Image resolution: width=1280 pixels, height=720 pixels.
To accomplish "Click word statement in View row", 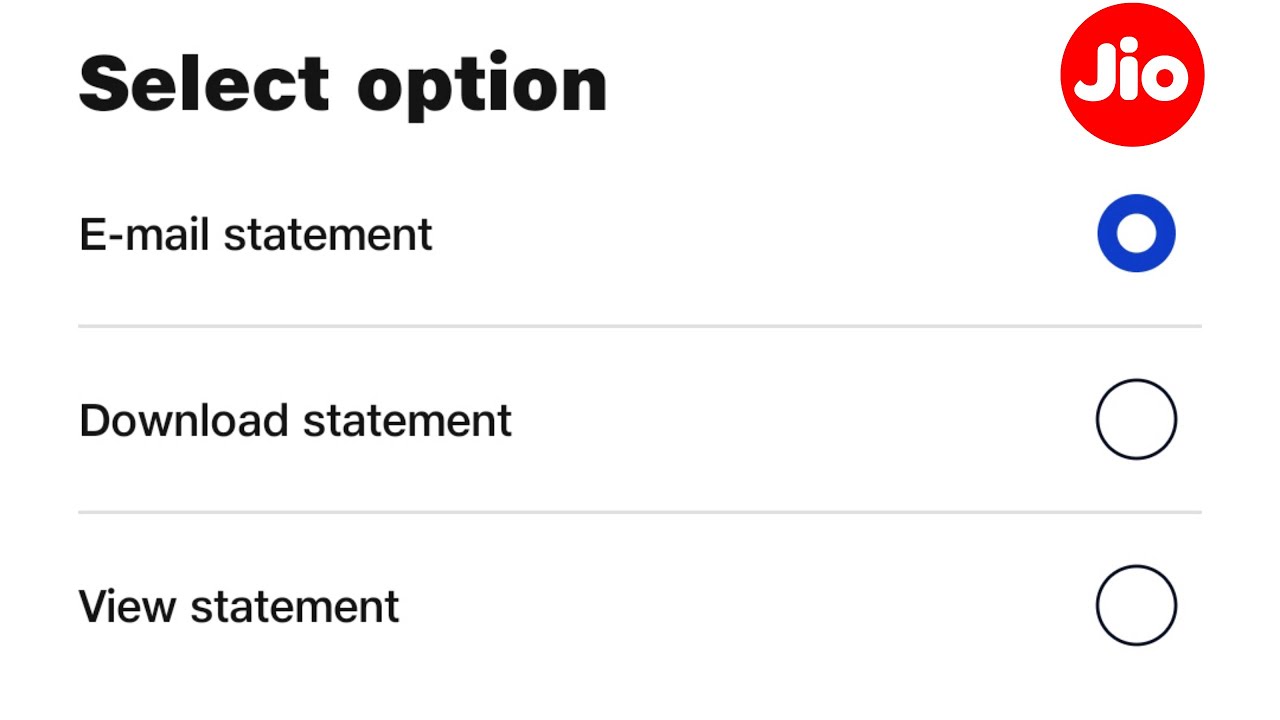I will click(x=295, y=607).
